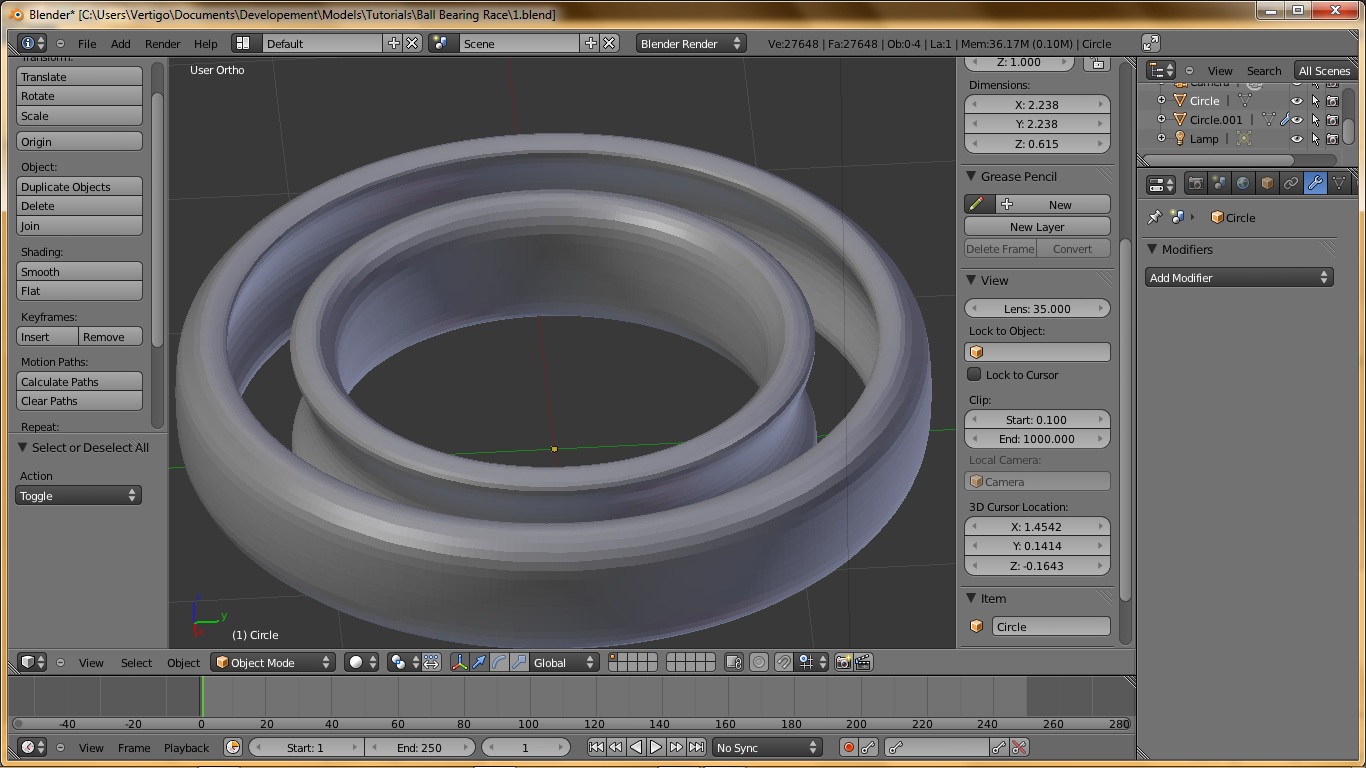Open the Scene properties tab icon

coord(1219,184)
